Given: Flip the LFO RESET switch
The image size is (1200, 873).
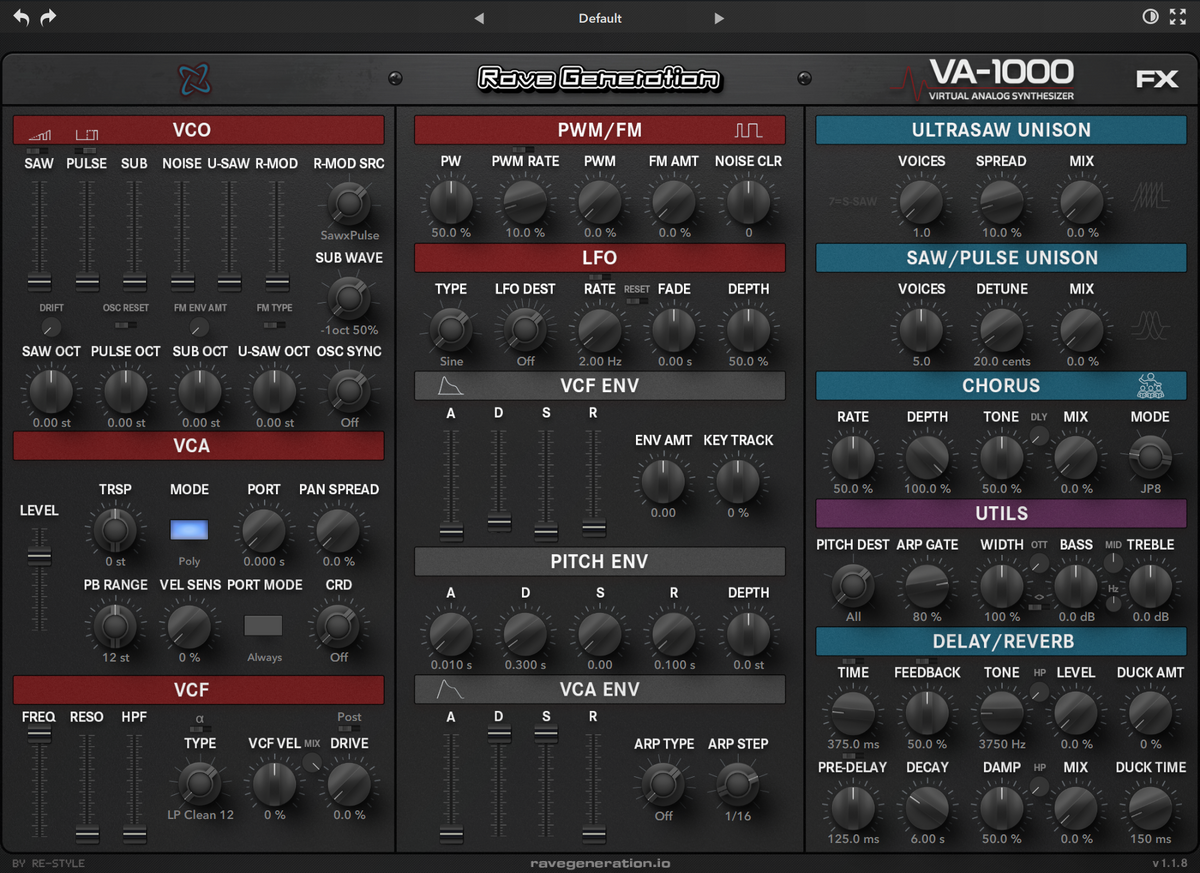Looking at the screenshot, I should pyautogui.click(x=637, y=300).
